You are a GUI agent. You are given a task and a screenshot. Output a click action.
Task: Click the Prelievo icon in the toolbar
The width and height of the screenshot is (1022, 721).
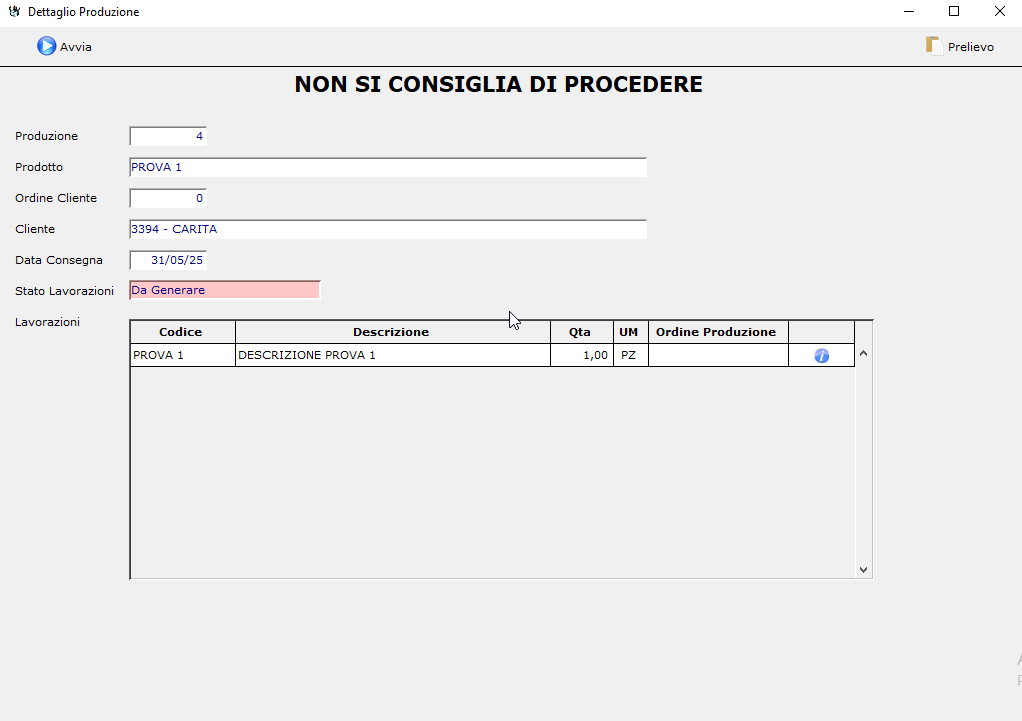[934, 46]
